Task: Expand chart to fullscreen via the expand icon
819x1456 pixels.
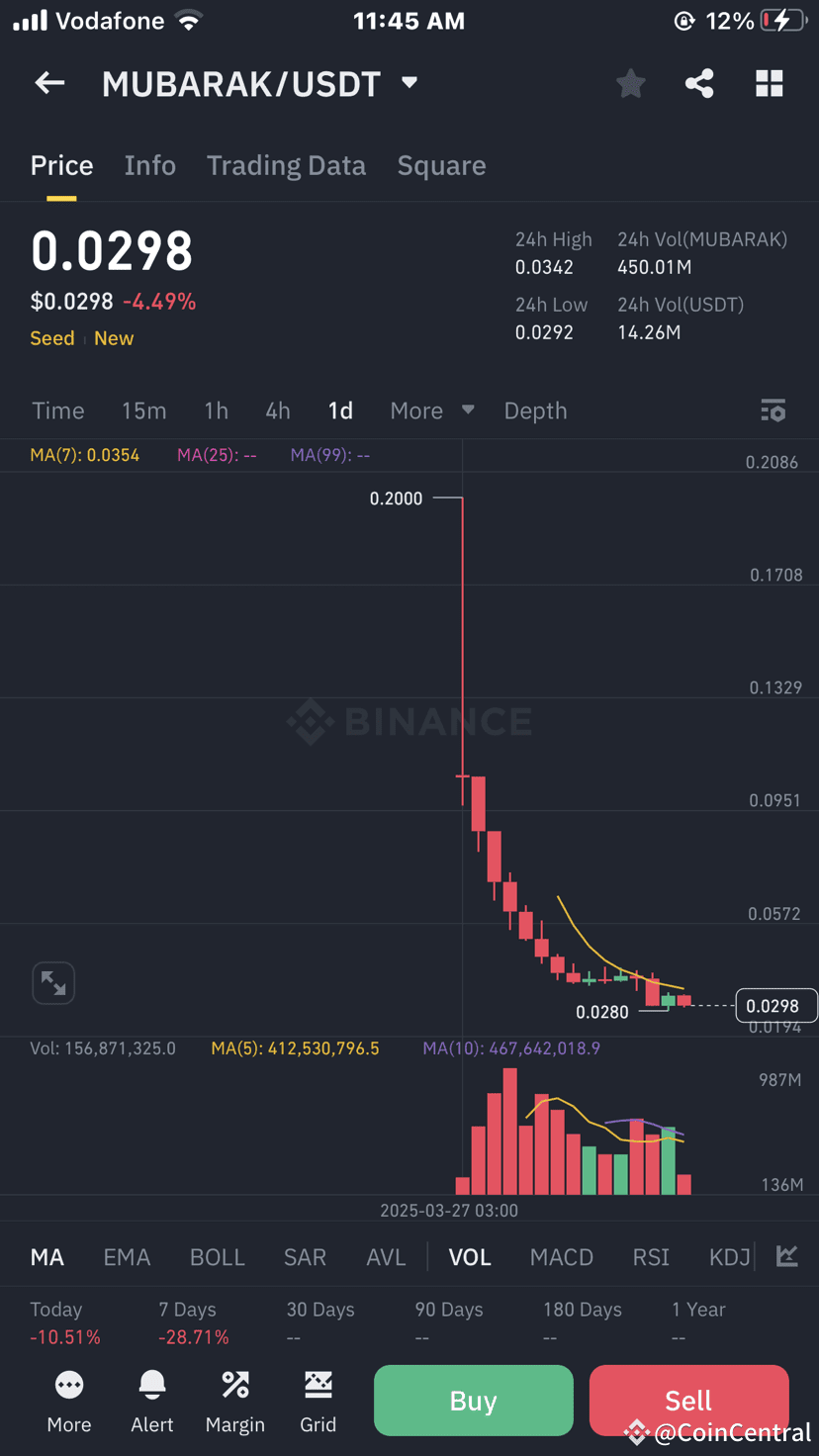Action: (53, 982)
